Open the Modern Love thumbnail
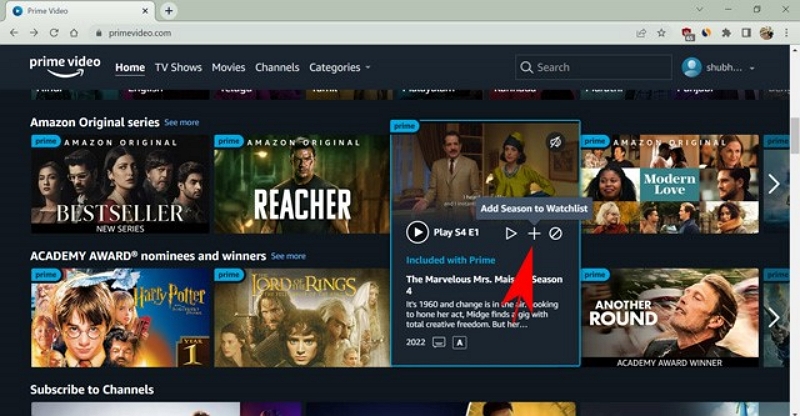800x416 pixels. click(x=670, y=184)
